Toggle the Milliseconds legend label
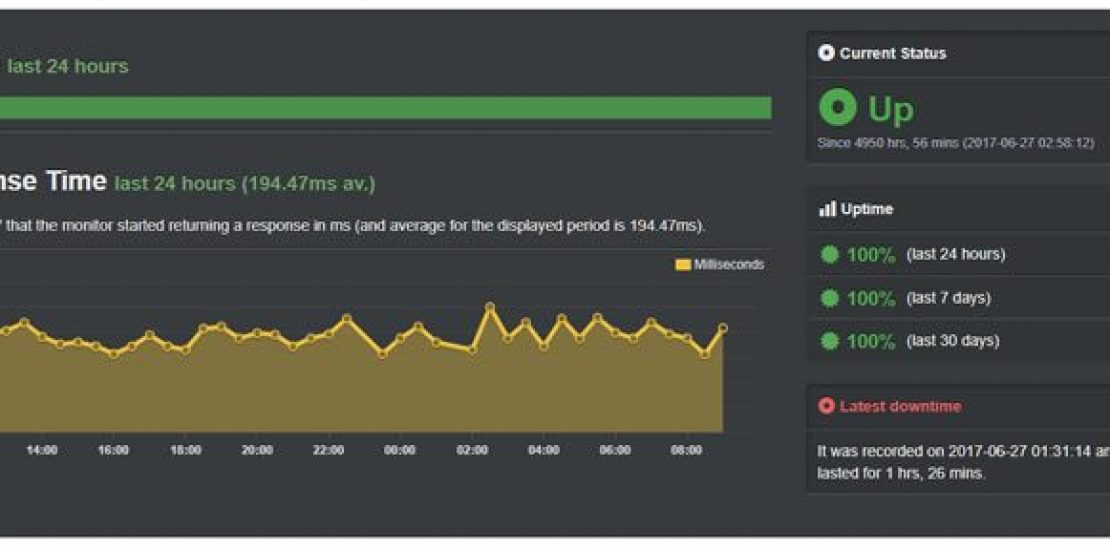 pos(729,265)
